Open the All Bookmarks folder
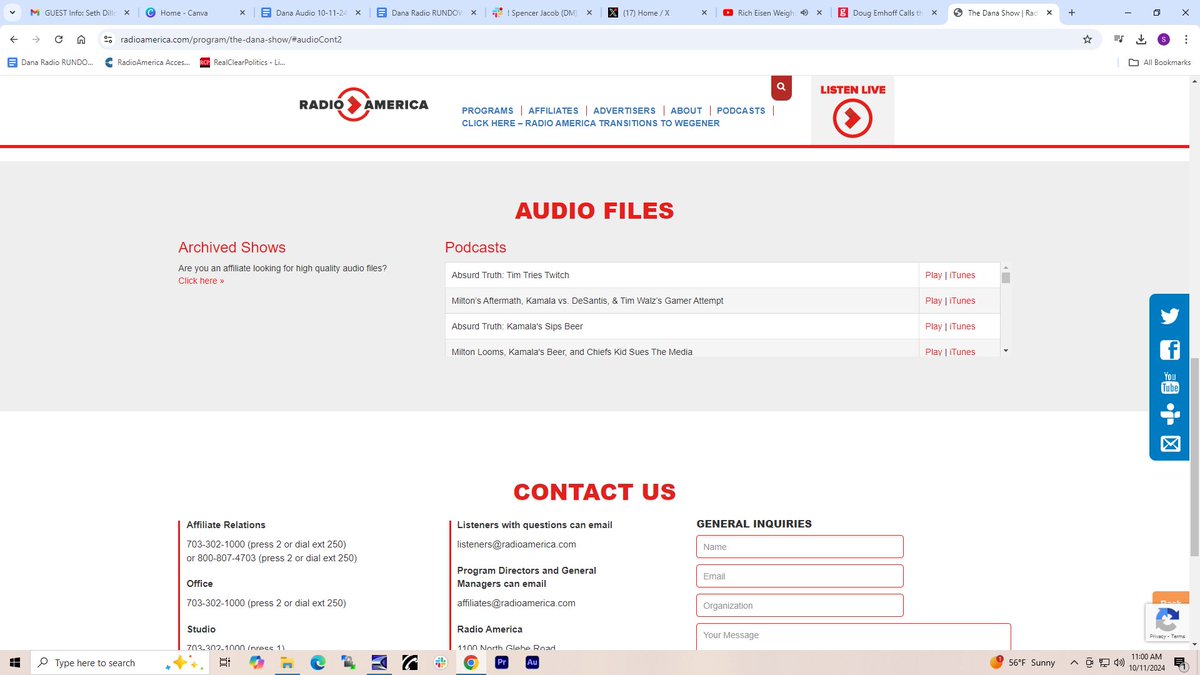 (x=1160, y=62)
